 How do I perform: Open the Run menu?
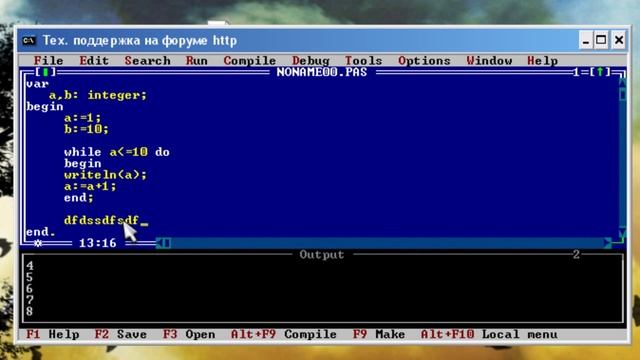click(x=196, y=61)
